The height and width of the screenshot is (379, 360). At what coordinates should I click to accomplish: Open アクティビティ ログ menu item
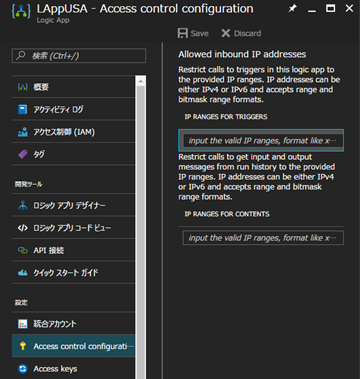coord(73,109)
